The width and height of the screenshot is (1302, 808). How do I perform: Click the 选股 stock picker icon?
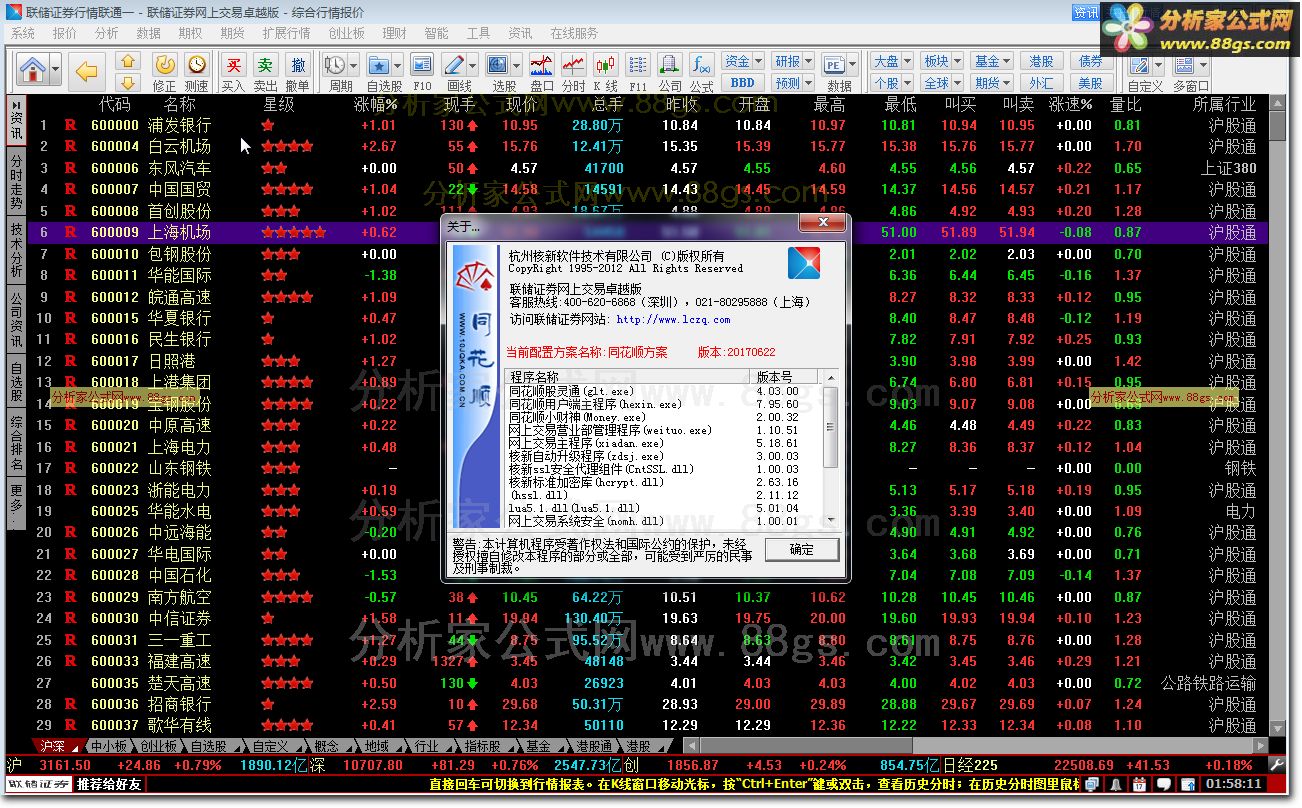click(499, 64)
